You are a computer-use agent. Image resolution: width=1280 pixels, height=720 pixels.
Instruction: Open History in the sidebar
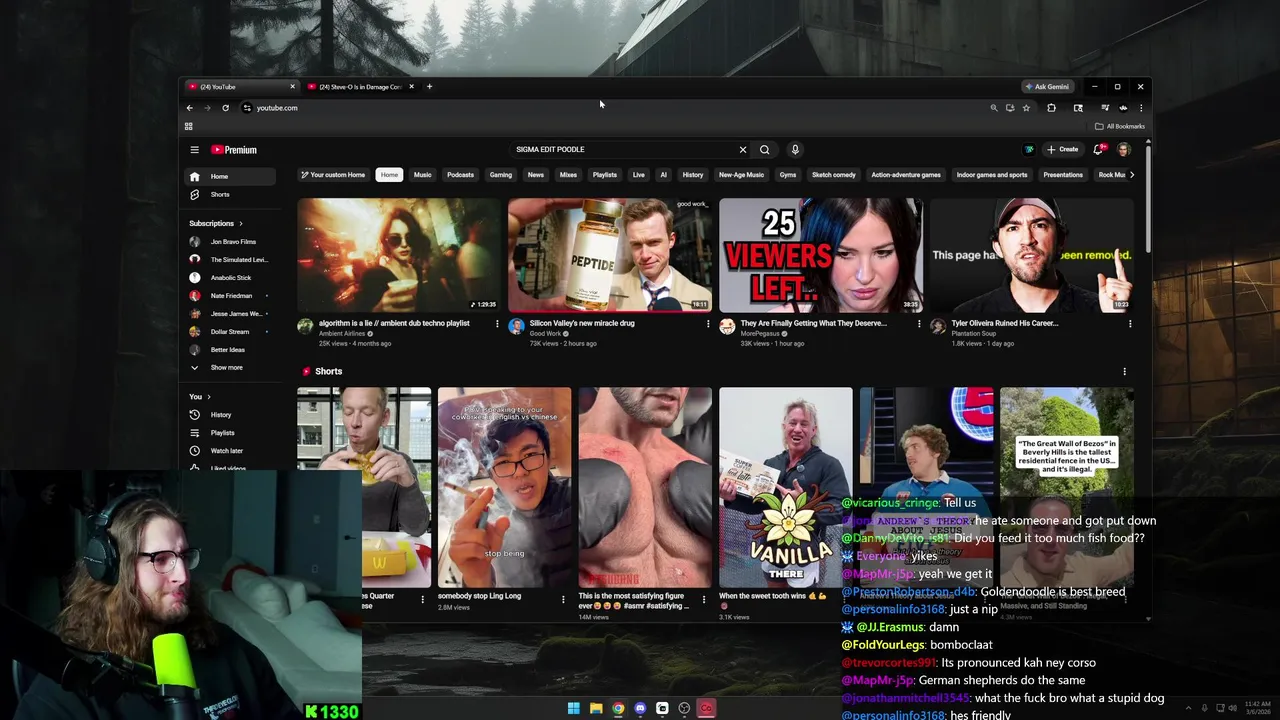point(231,415)
